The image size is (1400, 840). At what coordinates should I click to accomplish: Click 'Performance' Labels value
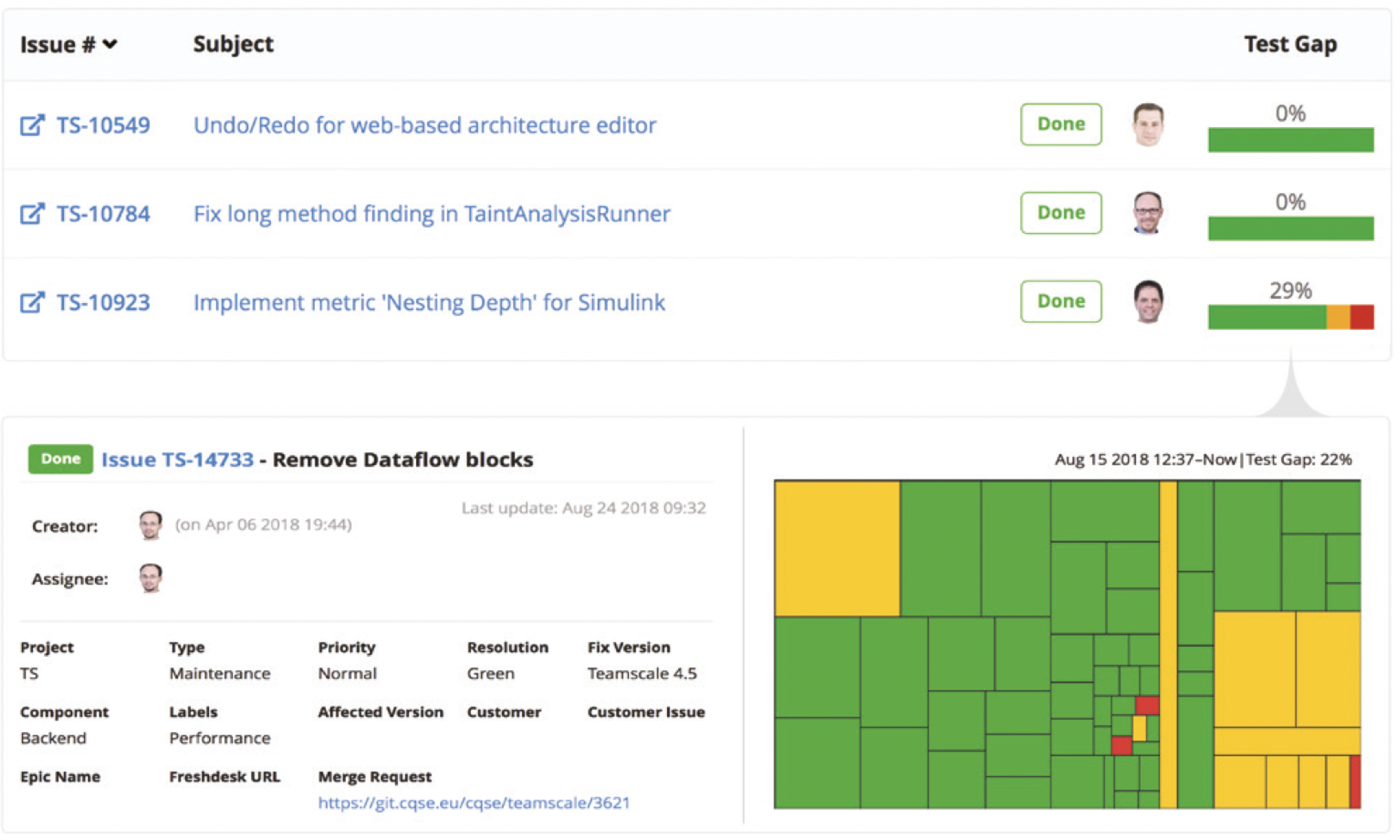(x=220, y=738)
